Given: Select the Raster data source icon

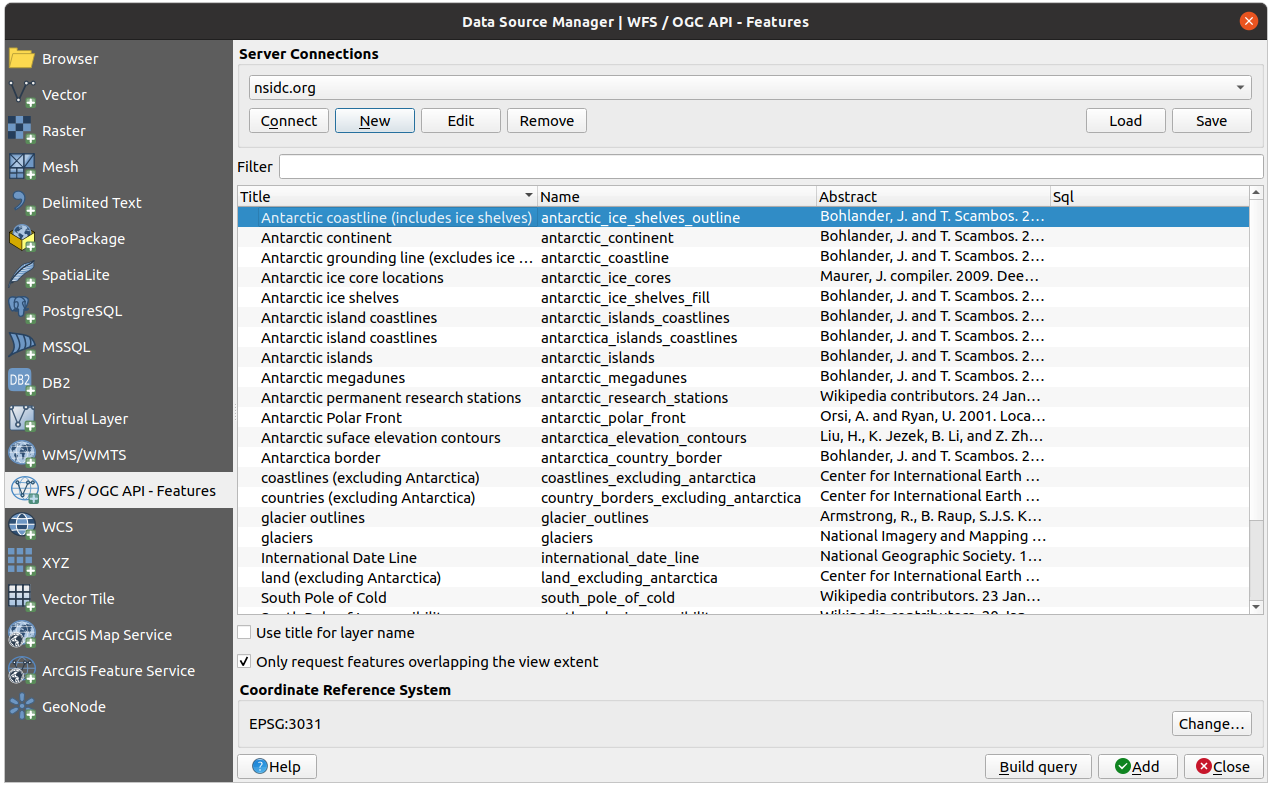Looking at the screenshot, I should click(x=22, y=131).
